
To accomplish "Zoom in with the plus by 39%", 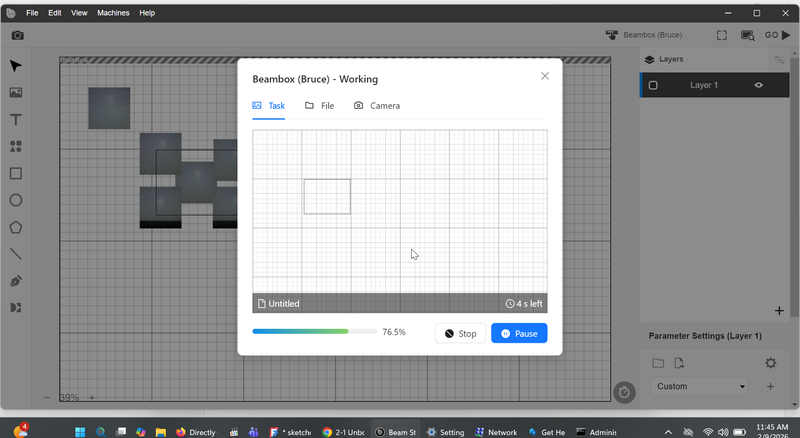I will pyautogui.click(x=92, y=397).
